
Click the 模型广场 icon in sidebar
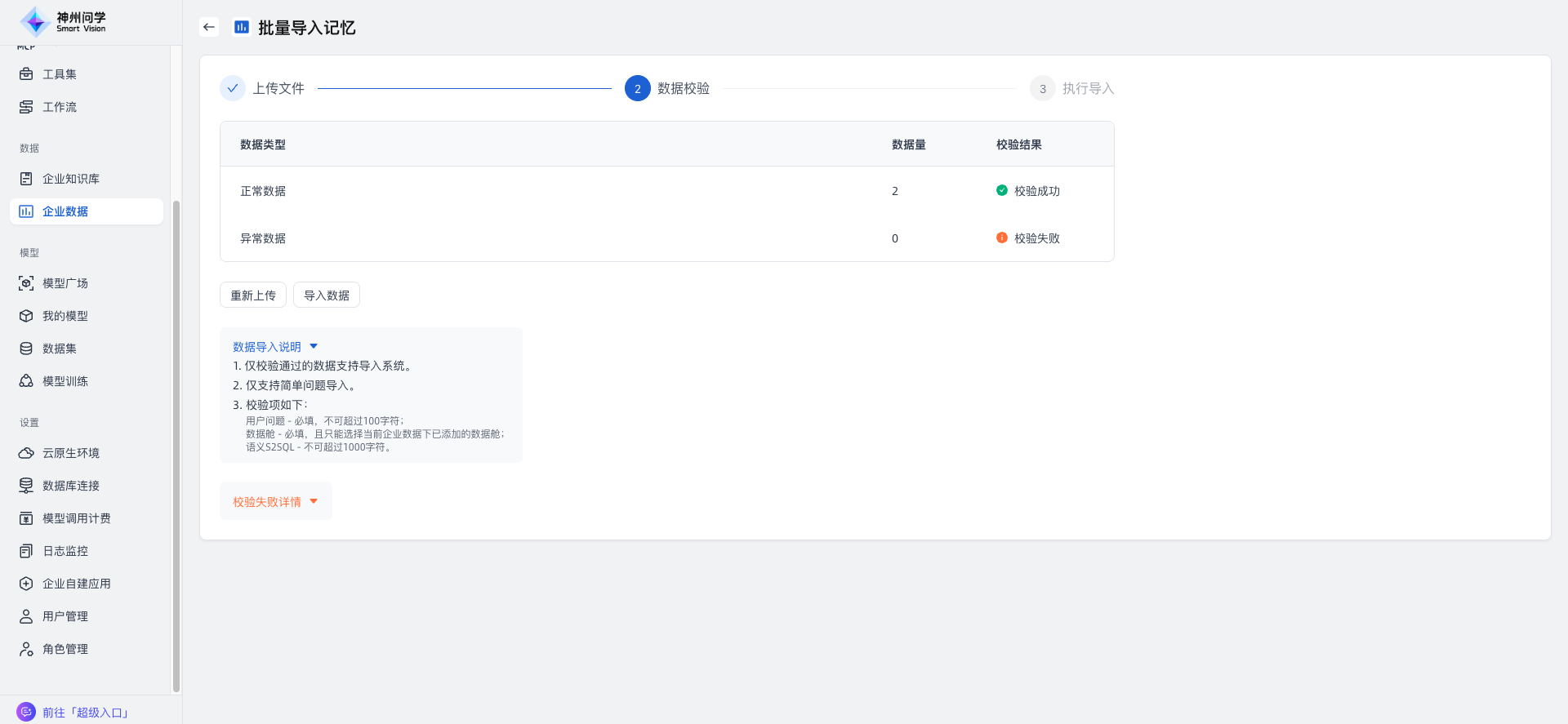pyautogui.click(x=26, y=283)
